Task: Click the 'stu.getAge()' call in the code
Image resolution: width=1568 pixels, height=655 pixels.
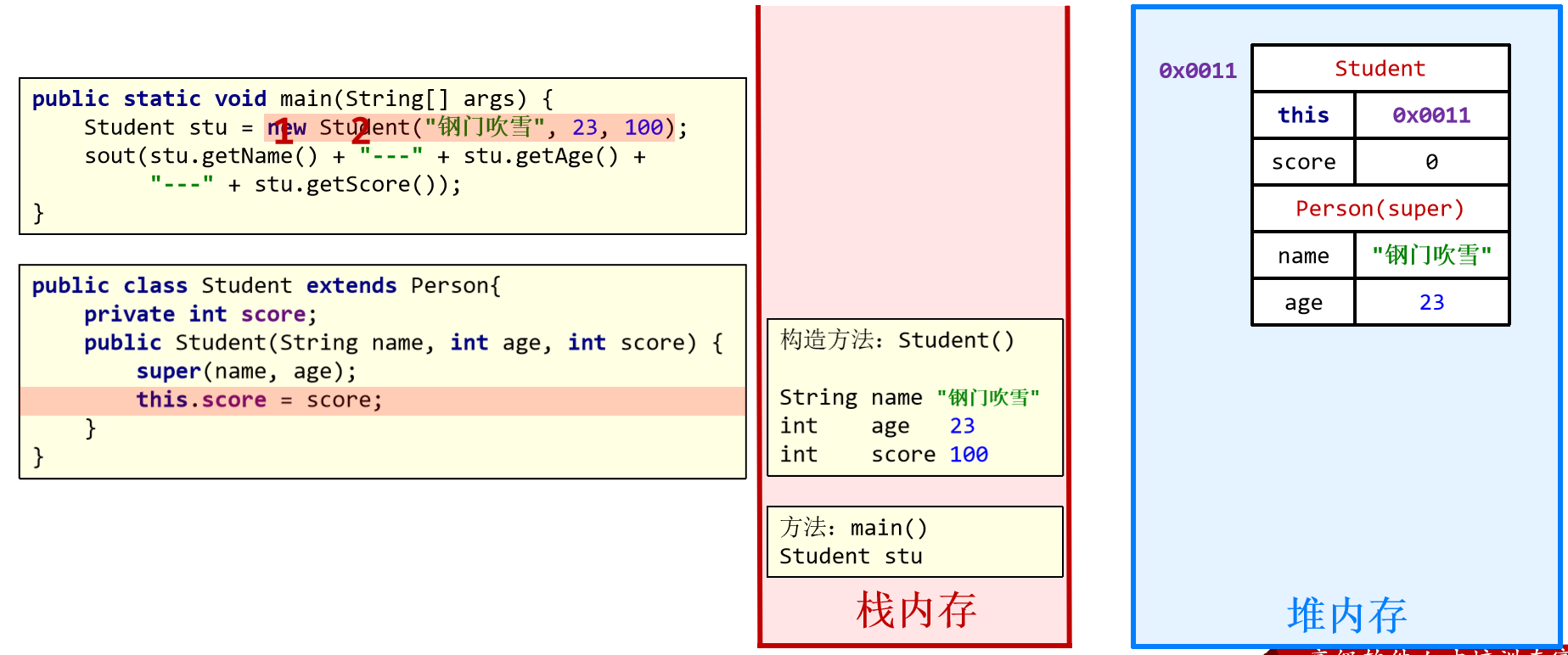Action: [x=541, y=156]
